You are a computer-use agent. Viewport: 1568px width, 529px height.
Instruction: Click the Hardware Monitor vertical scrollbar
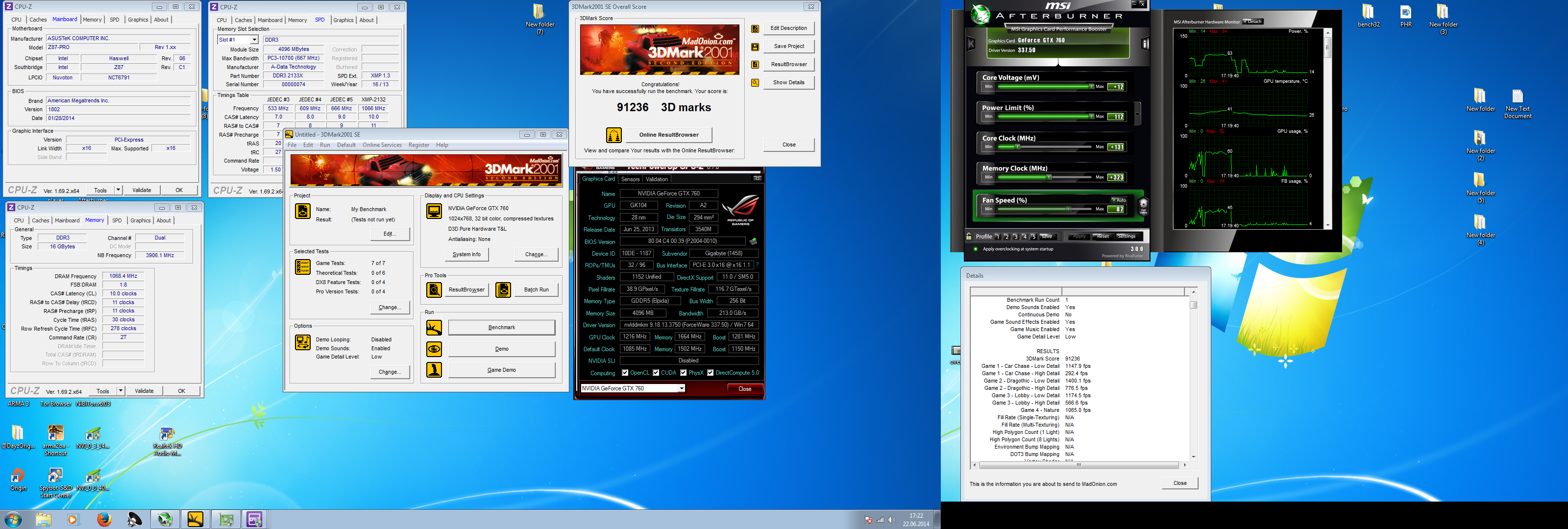tap(1327, 128)
